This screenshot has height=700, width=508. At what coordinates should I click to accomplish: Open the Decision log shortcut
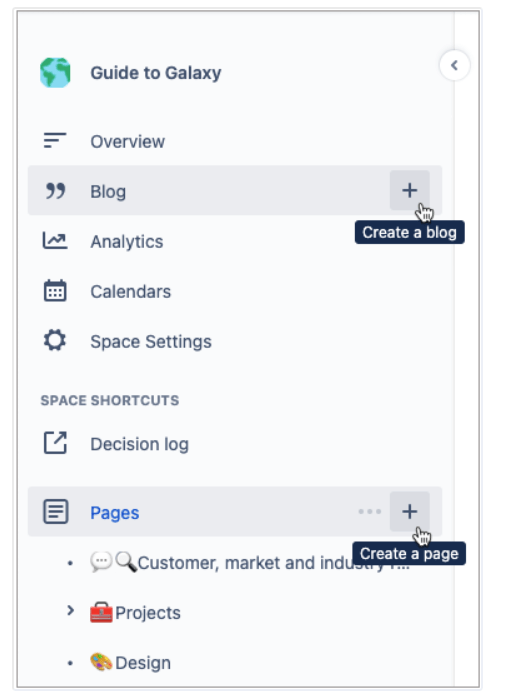pos(139,444)
